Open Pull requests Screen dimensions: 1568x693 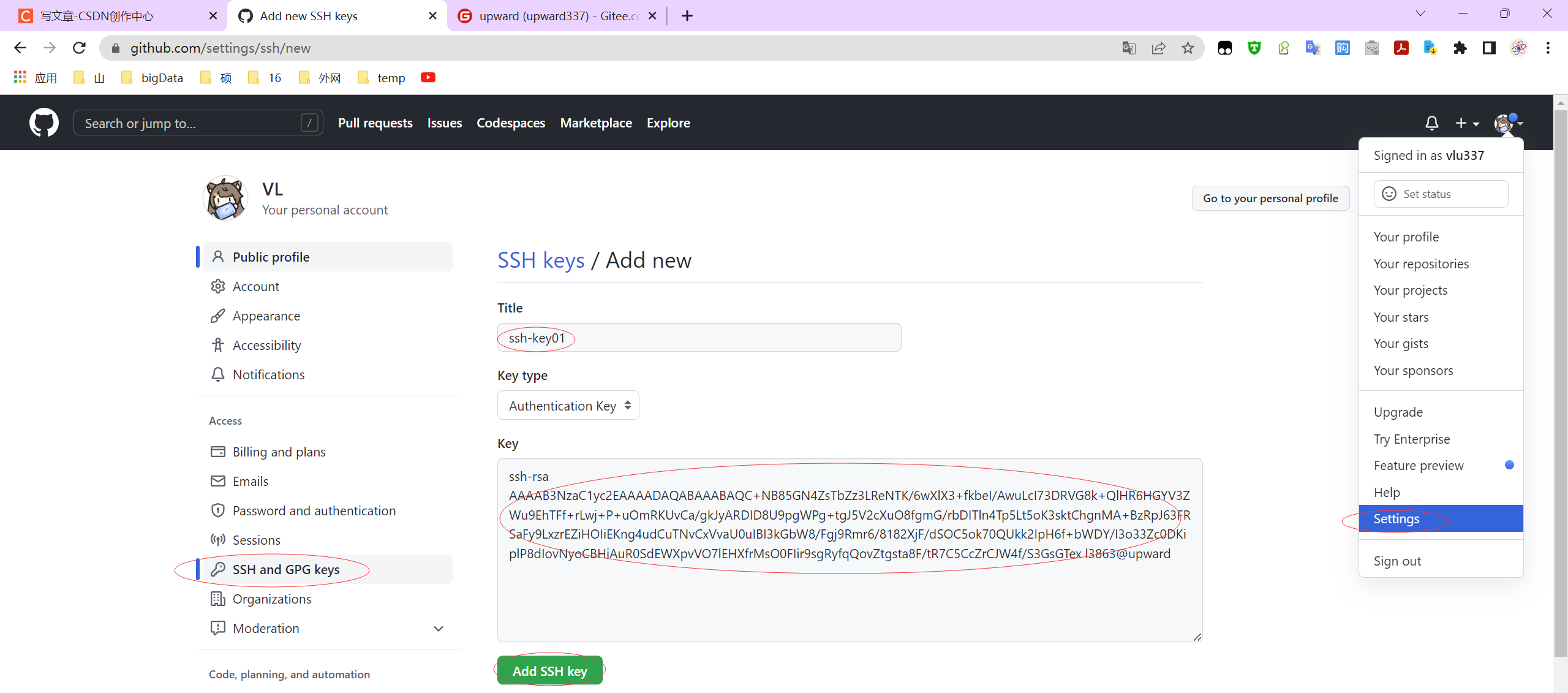(x=375, y=123)
